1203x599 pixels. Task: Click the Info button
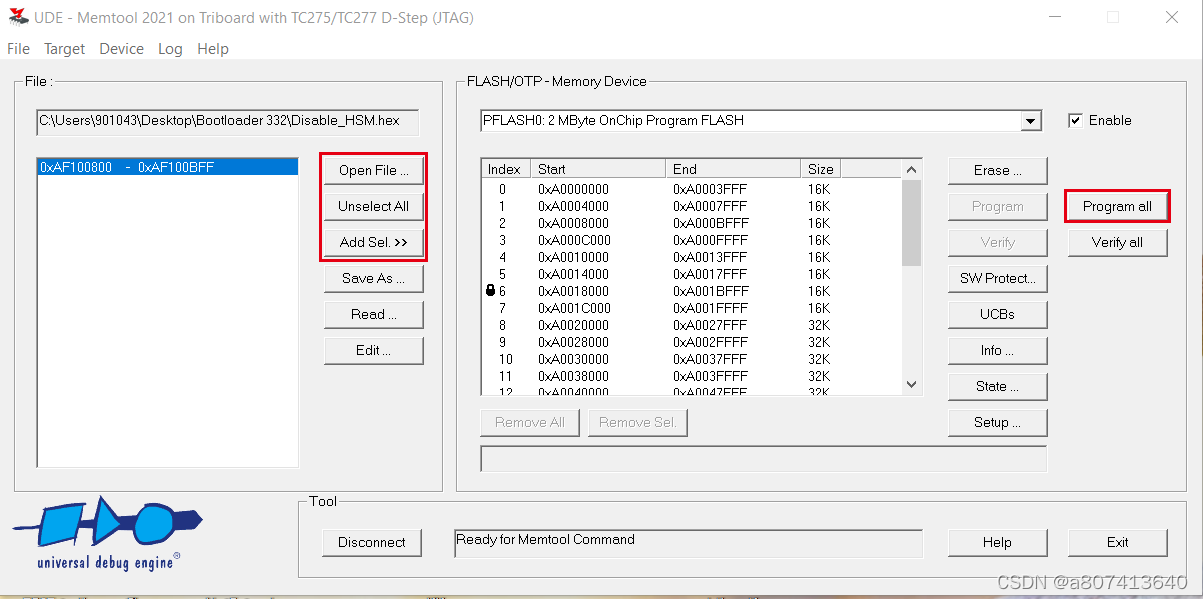click(998, 351)
